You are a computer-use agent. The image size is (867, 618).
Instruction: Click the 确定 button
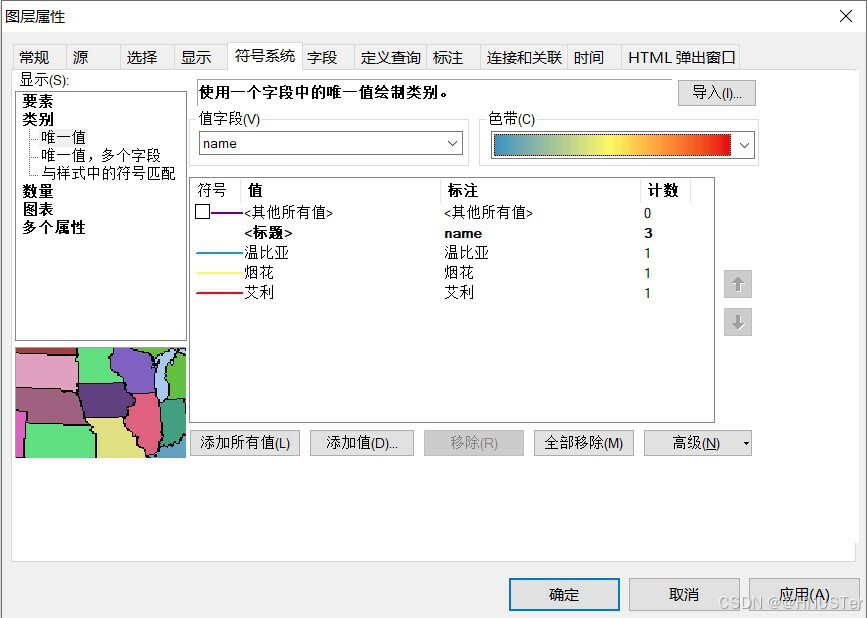(x=564, y=595)
